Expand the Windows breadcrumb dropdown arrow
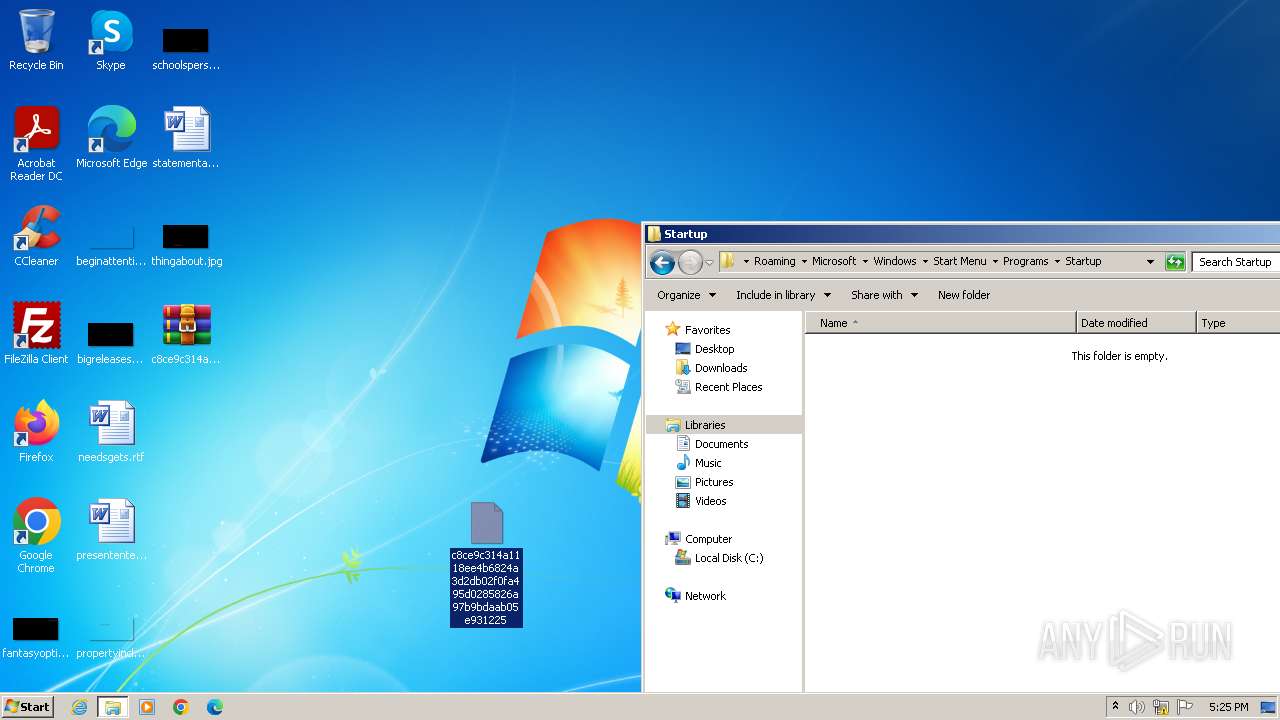The width and height of the screenshot is (1280, 720). (x=925, y=262)
